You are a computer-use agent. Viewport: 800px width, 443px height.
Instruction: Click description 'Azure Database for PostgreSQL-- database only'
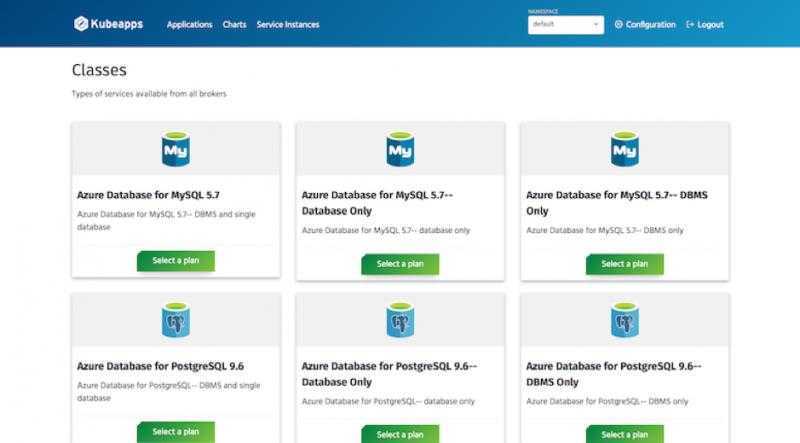[388, 401]
